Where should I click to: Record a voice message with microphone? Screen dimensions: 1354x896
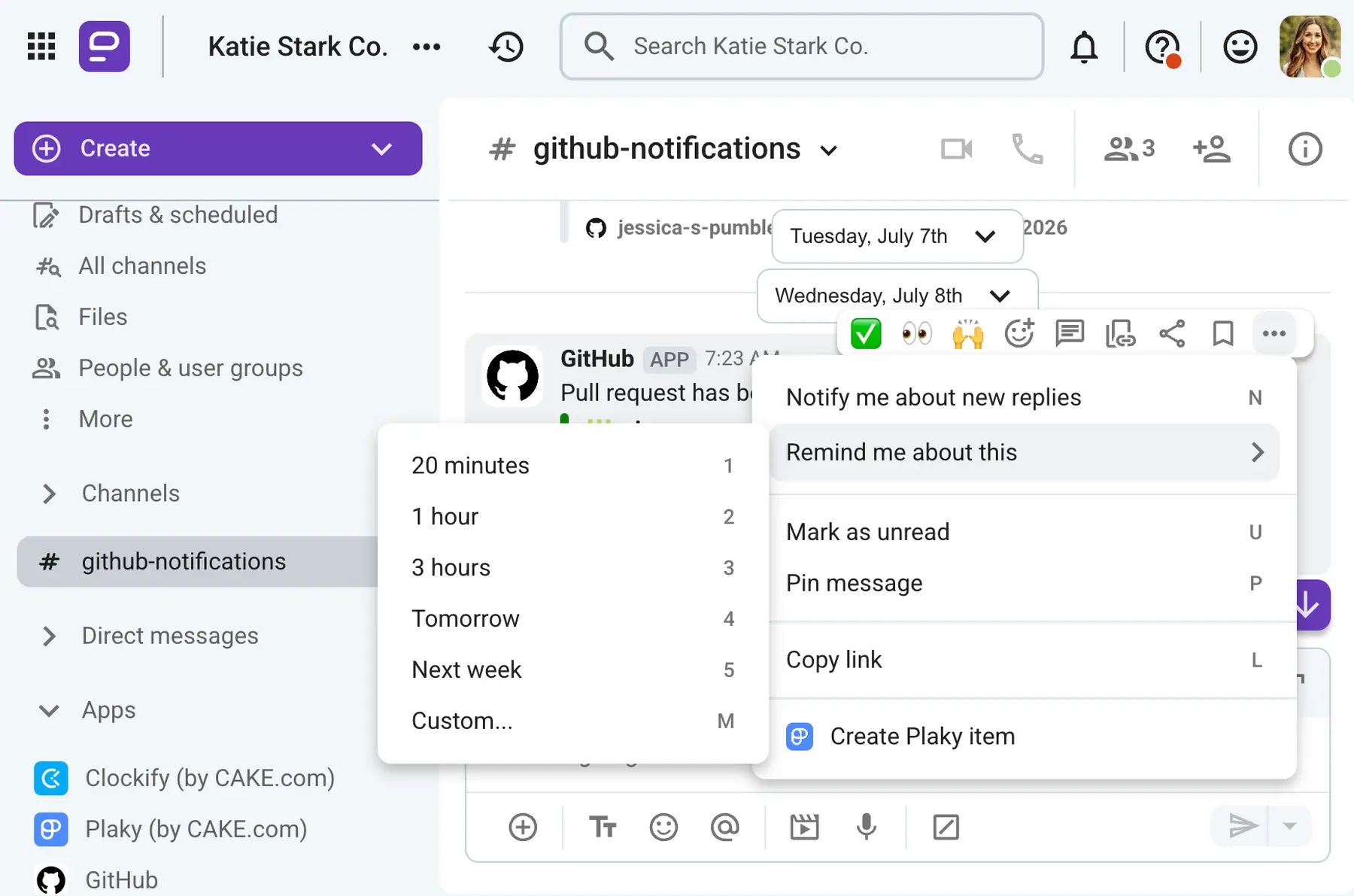[x=866, y=827]
